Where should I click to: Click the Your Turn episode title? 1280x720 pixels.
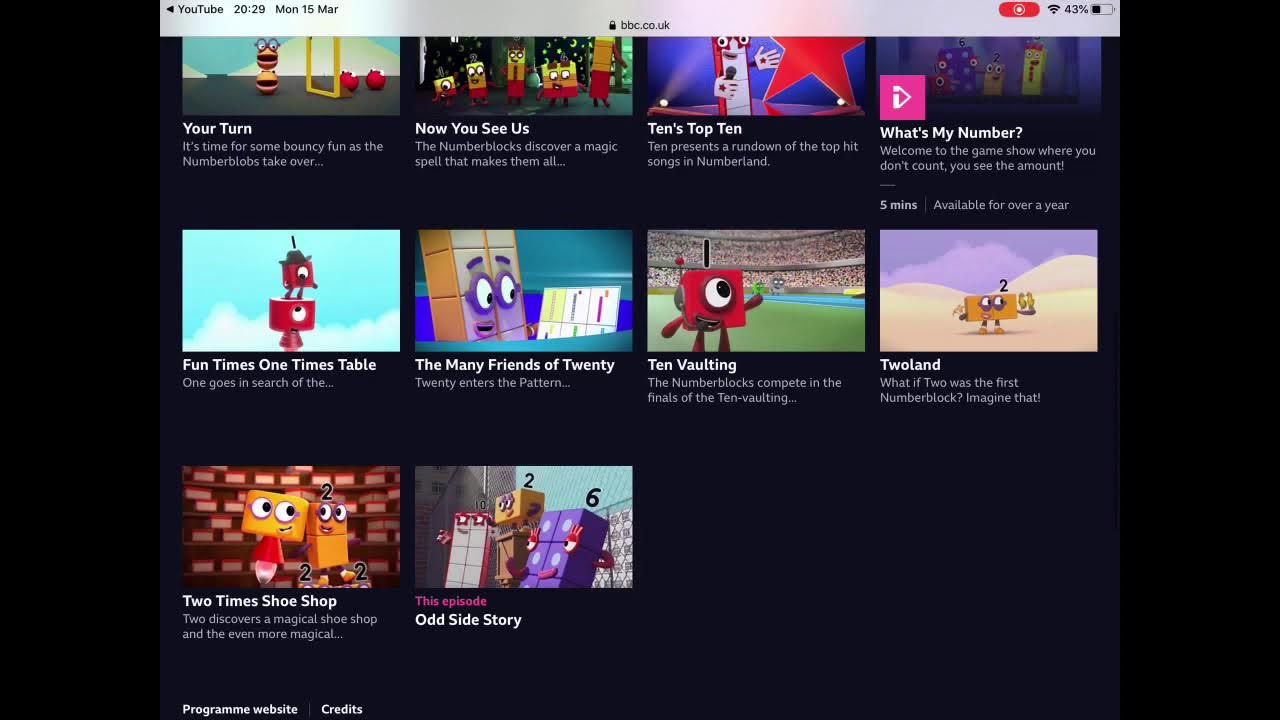[217, 129]
